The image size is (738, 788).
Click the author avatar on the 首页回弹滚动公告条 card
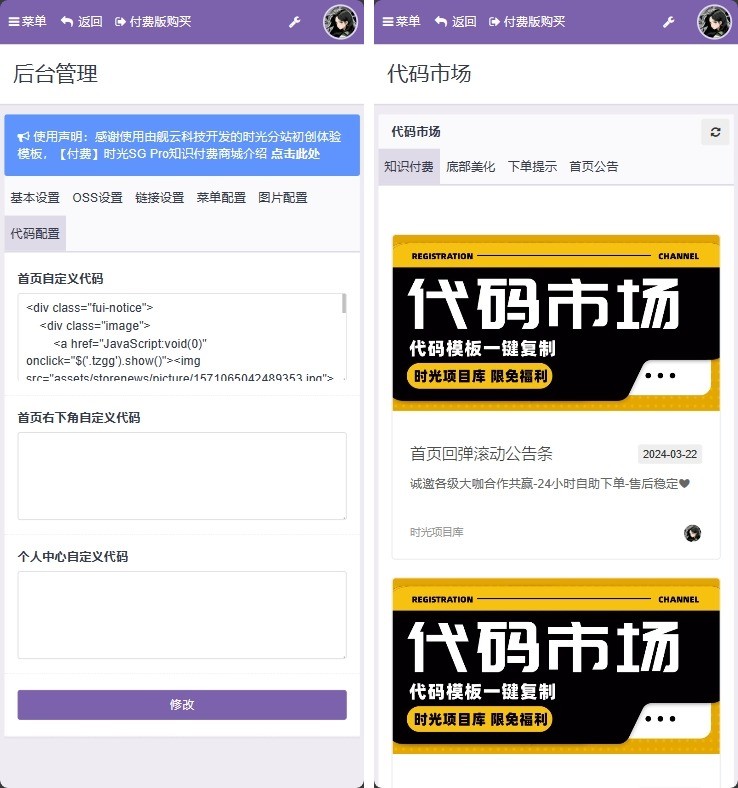[692, 533]
